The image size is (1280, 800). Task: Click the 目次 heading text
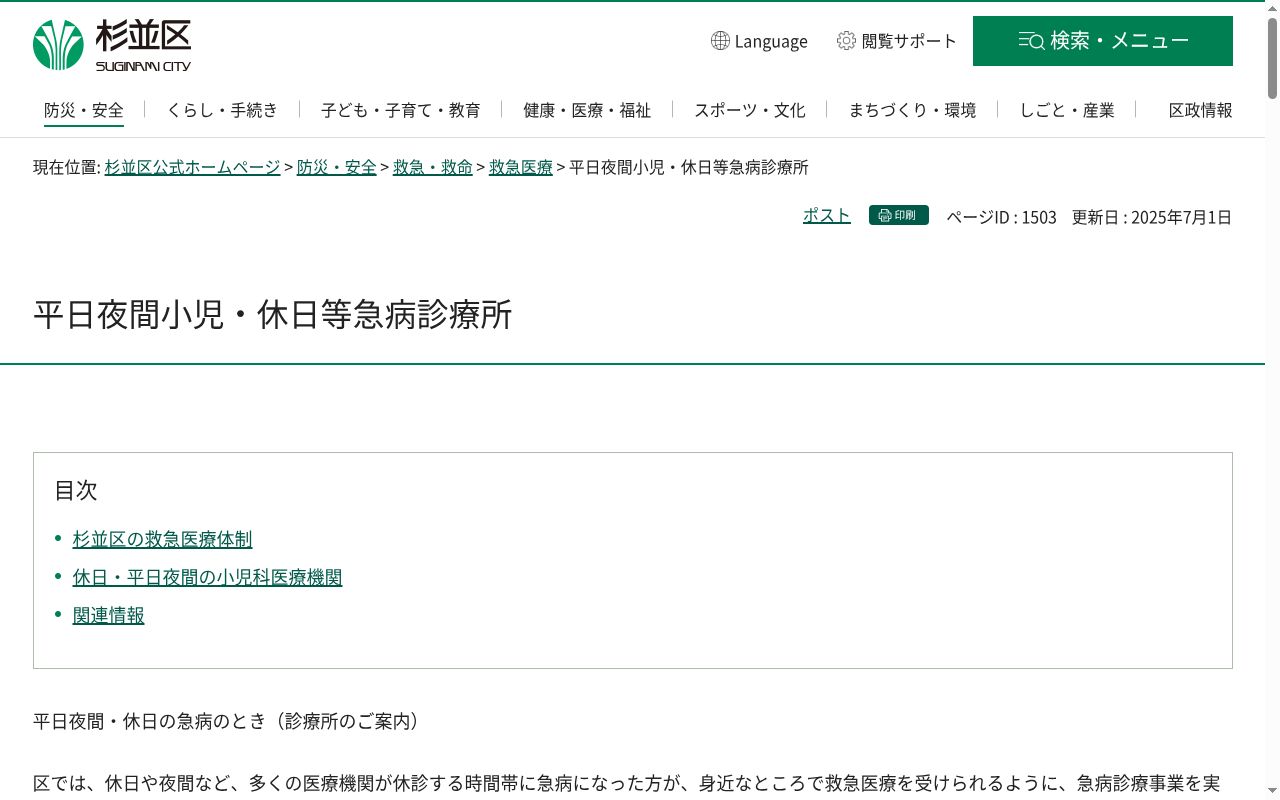click(76, 490)
